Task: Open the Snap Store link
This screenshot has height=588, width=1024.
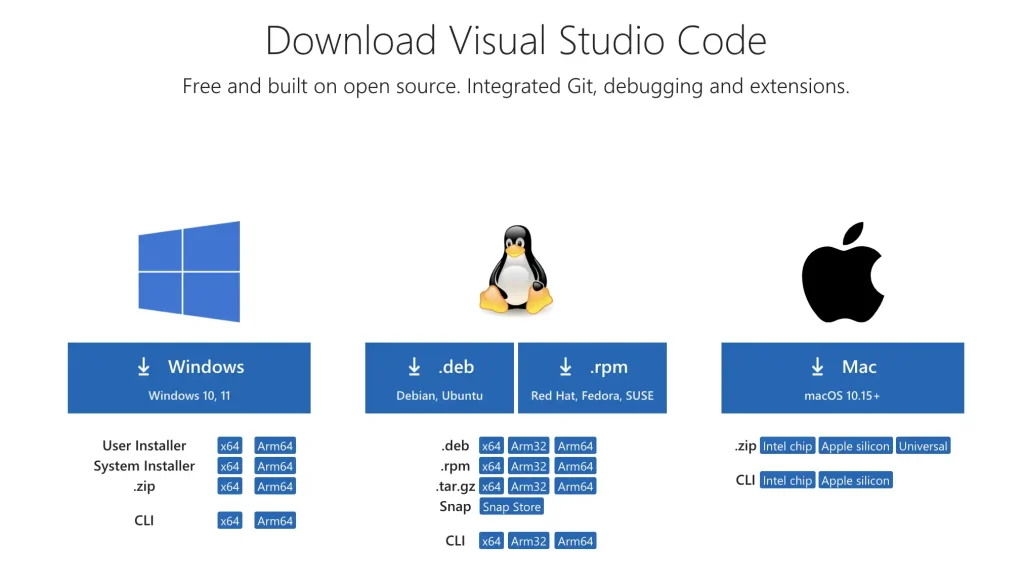Action: pyautogui.click(x=511, y=506)
